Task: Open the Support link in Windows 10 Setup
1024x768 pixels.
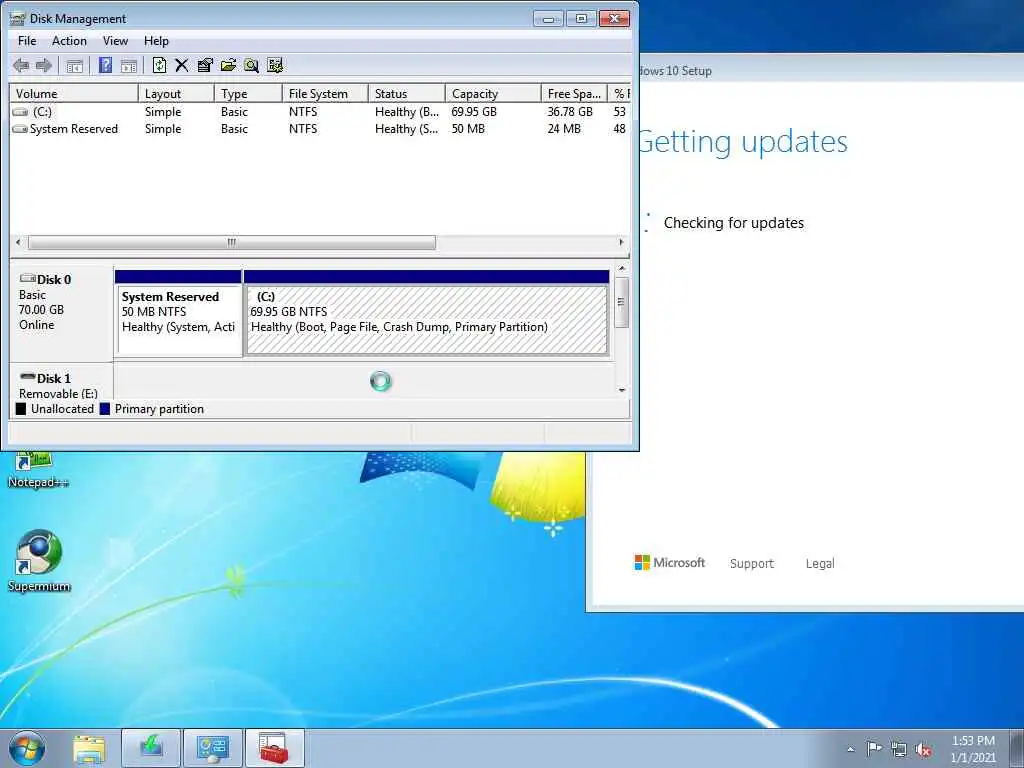Action: pos(752,564)
